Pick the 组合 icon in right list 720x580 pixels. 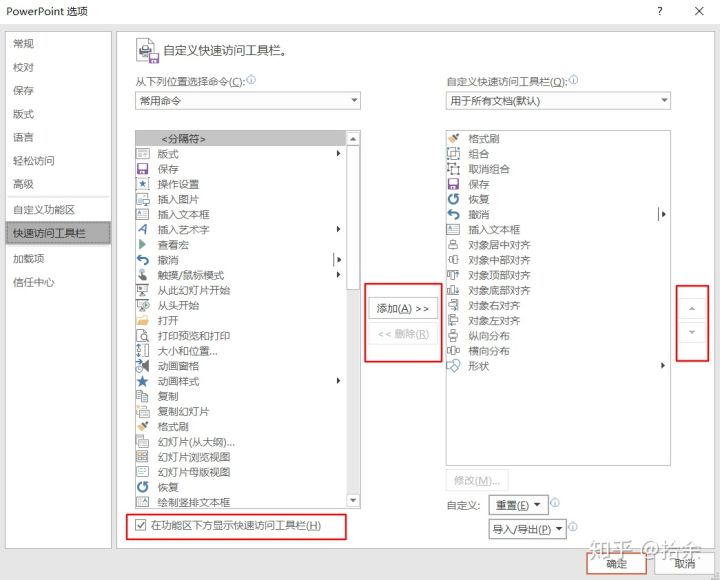tap(454, 154)
